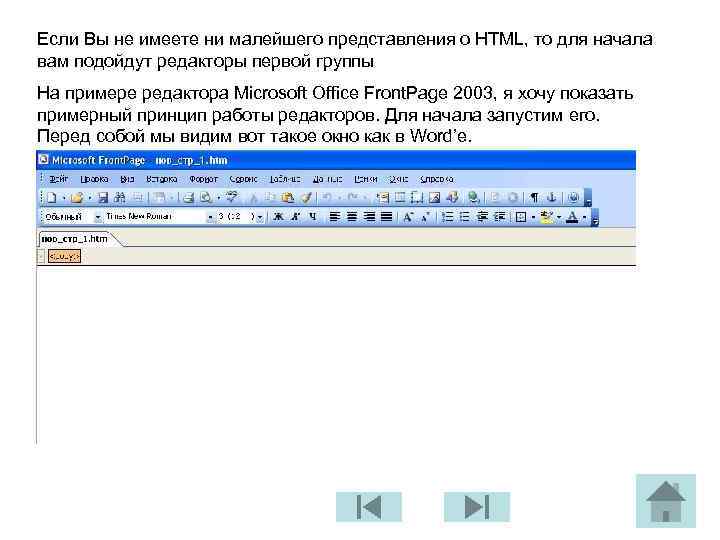The width and height of the screenshot is (720, 540).
Task: Expand formatting toolbar options at right end
Action: click(595, 217)
